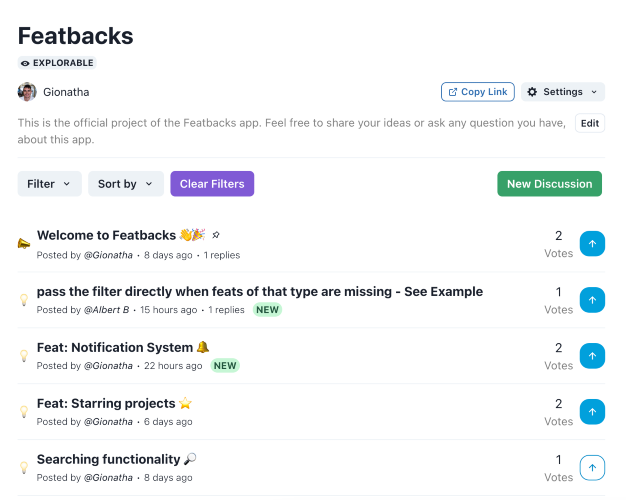Start a New Discussion
The width and height of the screenshot is (626, 500).
549,184
